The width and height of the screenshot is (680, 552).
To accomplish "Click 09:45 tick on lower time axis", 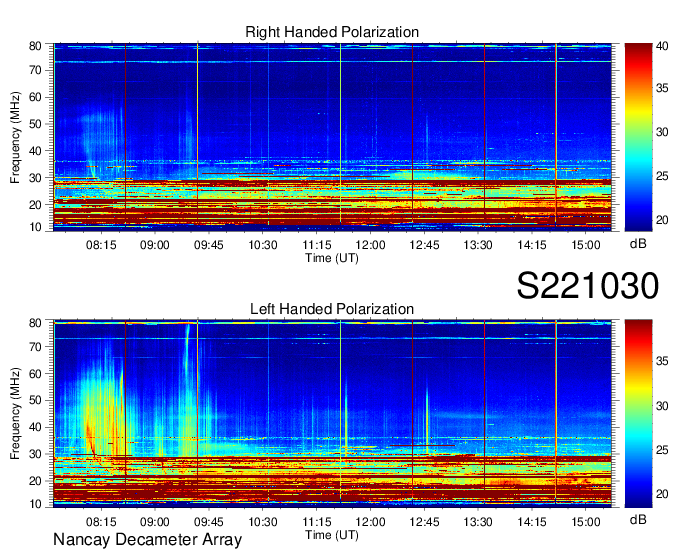I will [x=209, y=522].
